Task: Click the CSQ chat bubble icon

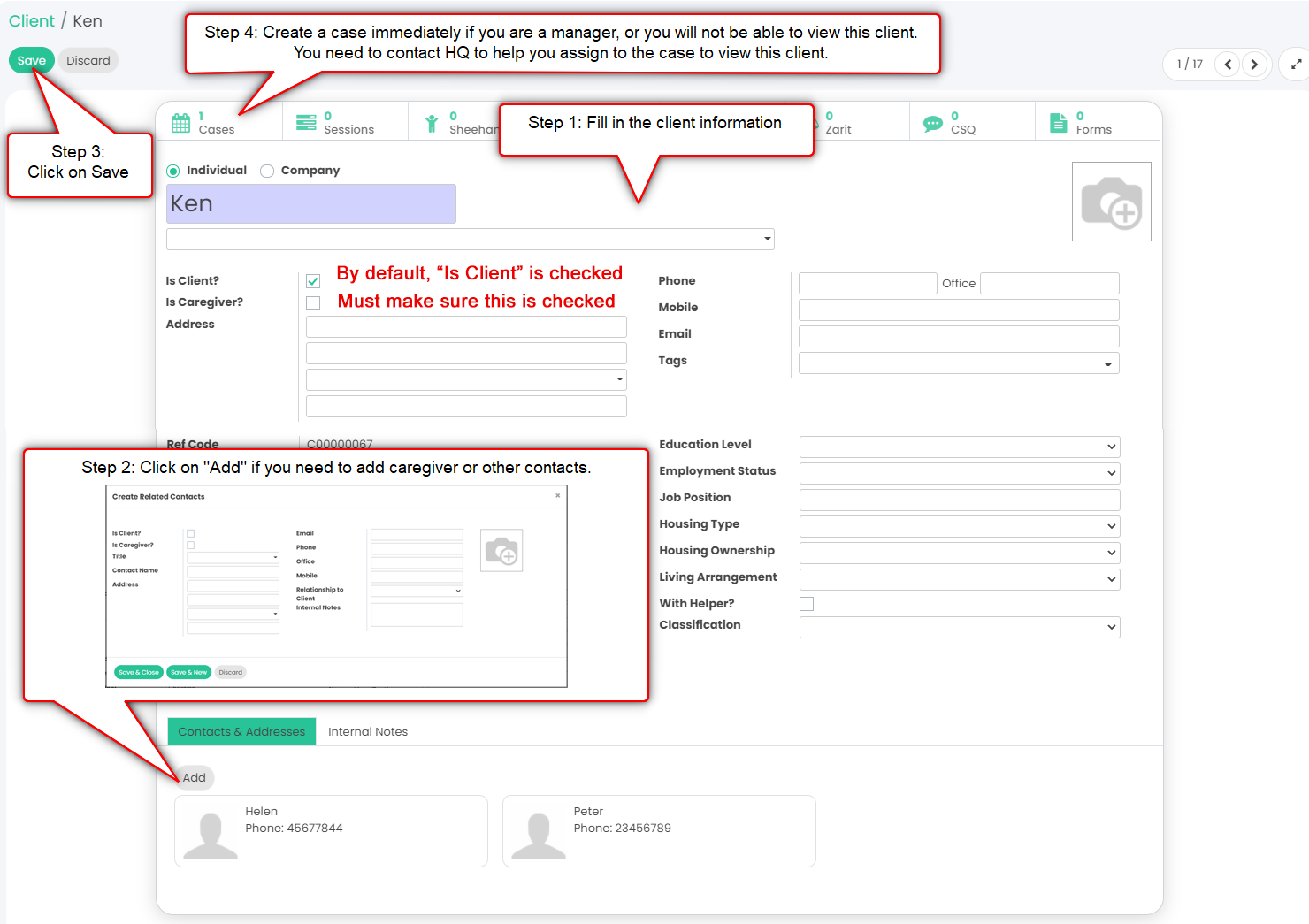Action: 932,124
